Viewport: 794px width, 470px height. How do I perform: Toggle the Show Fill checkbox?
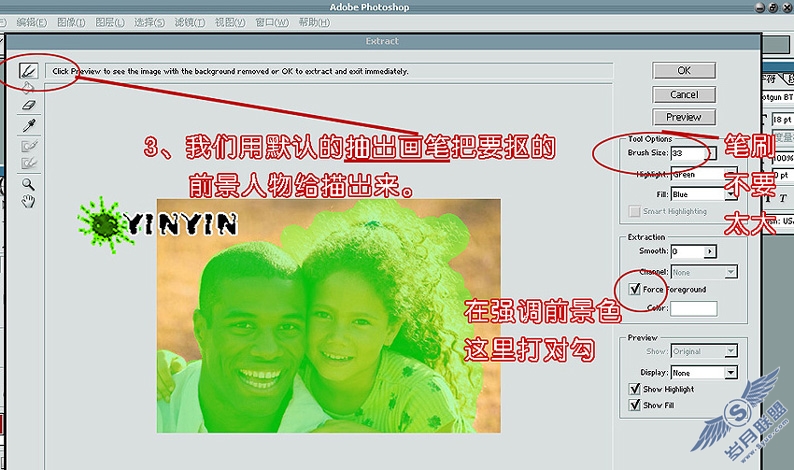(634, 405)
